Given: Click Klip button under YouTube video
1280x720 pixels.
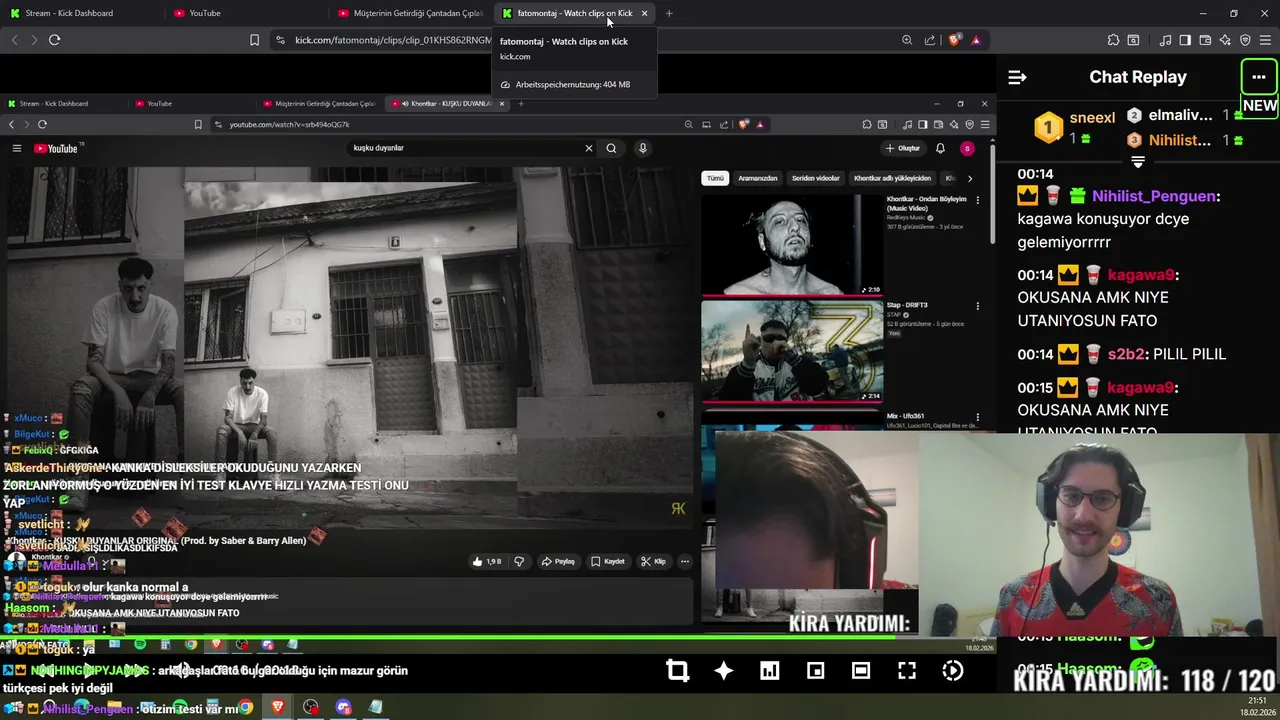Looking at the screenshot, I should (653, 562).
